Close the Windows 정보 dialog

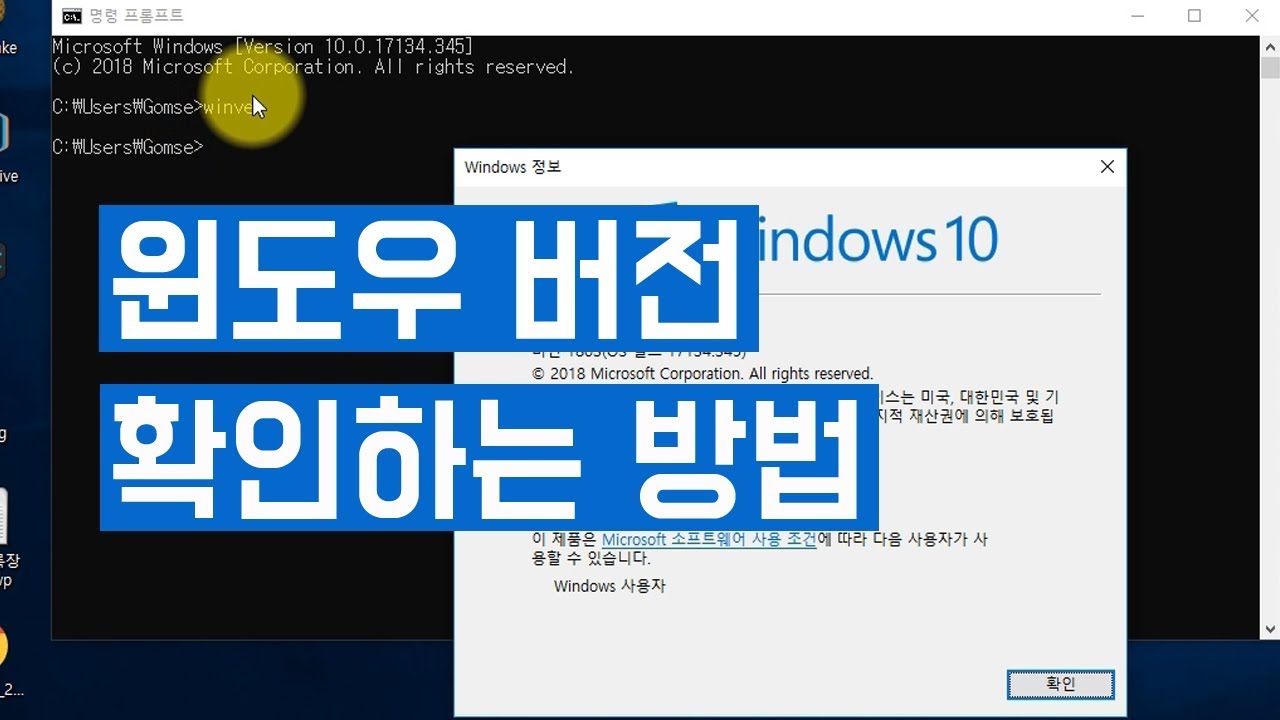1107,167
